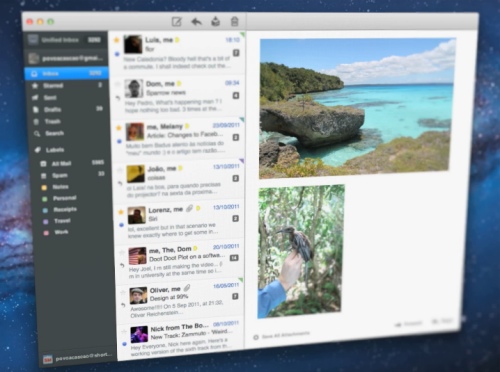Click Save All Attachments

[x=281, y=336]
